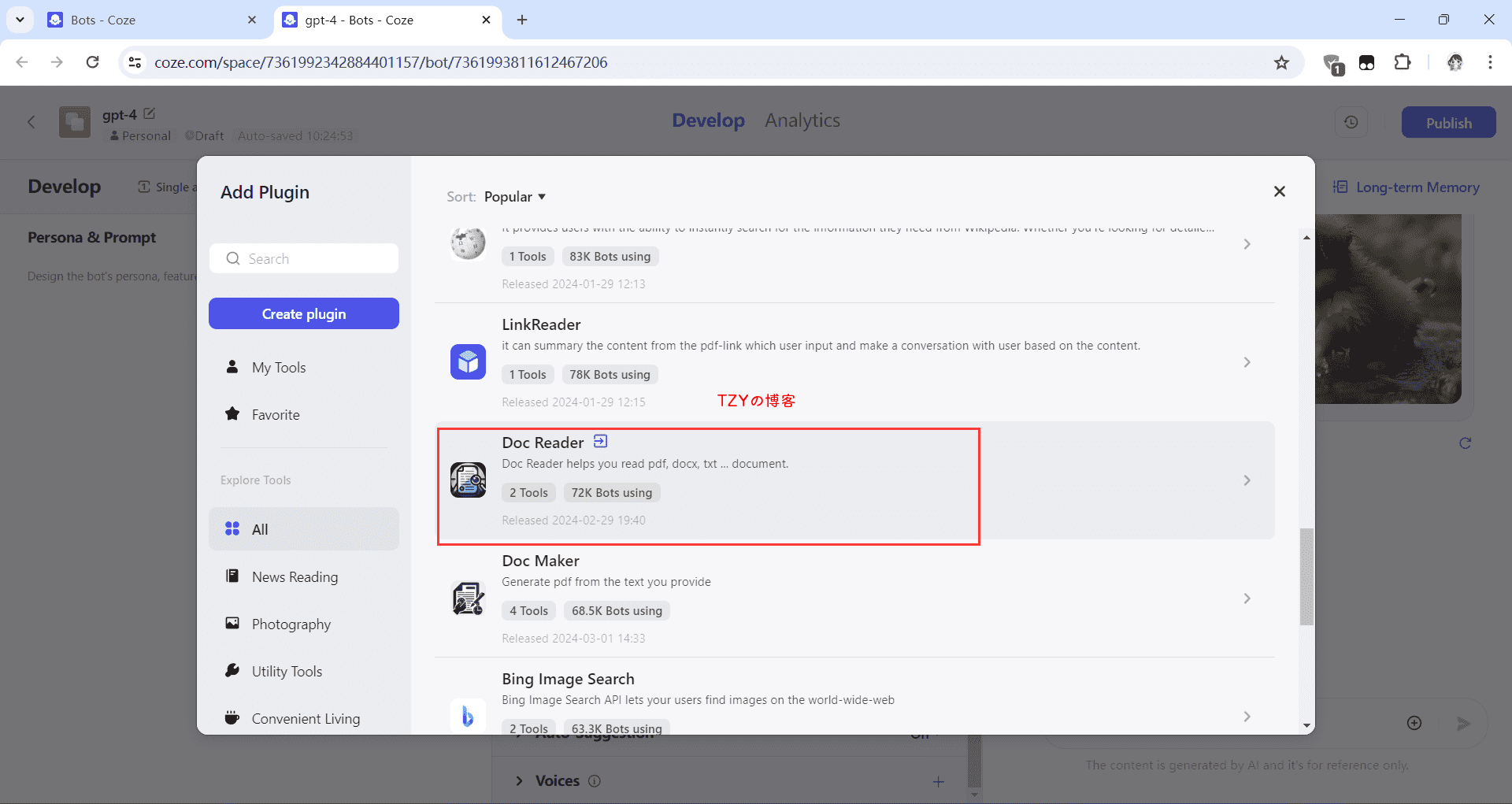Click the Doc Reader plugin icon
This screenshot has width=1512, height=804.
(x=468, y=480)
